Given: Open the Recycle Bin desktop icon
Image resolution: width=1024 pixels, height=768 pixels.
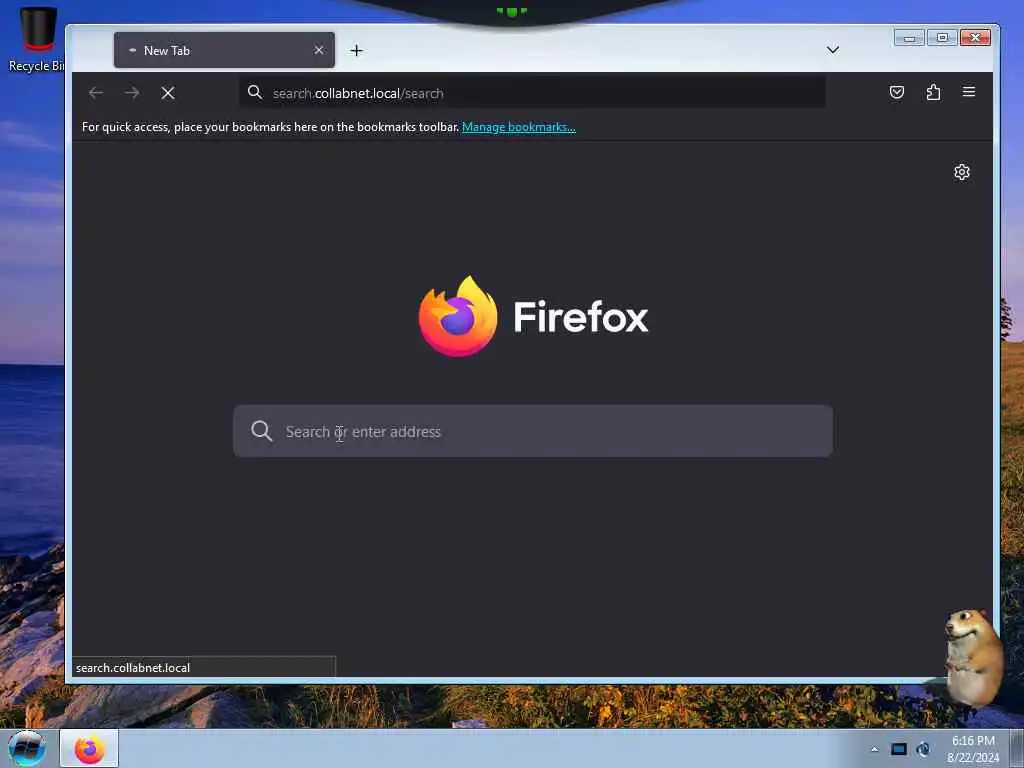Looking at the screenshot, I should 36,39.
